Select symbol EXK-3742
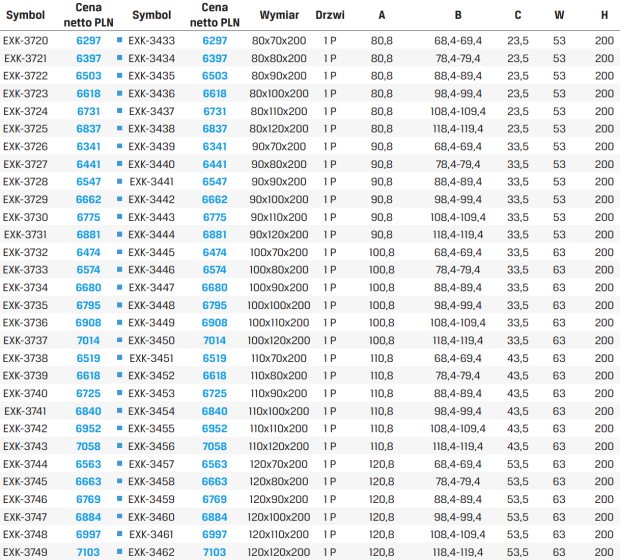The image size is (620, 560). coord(25,429)
